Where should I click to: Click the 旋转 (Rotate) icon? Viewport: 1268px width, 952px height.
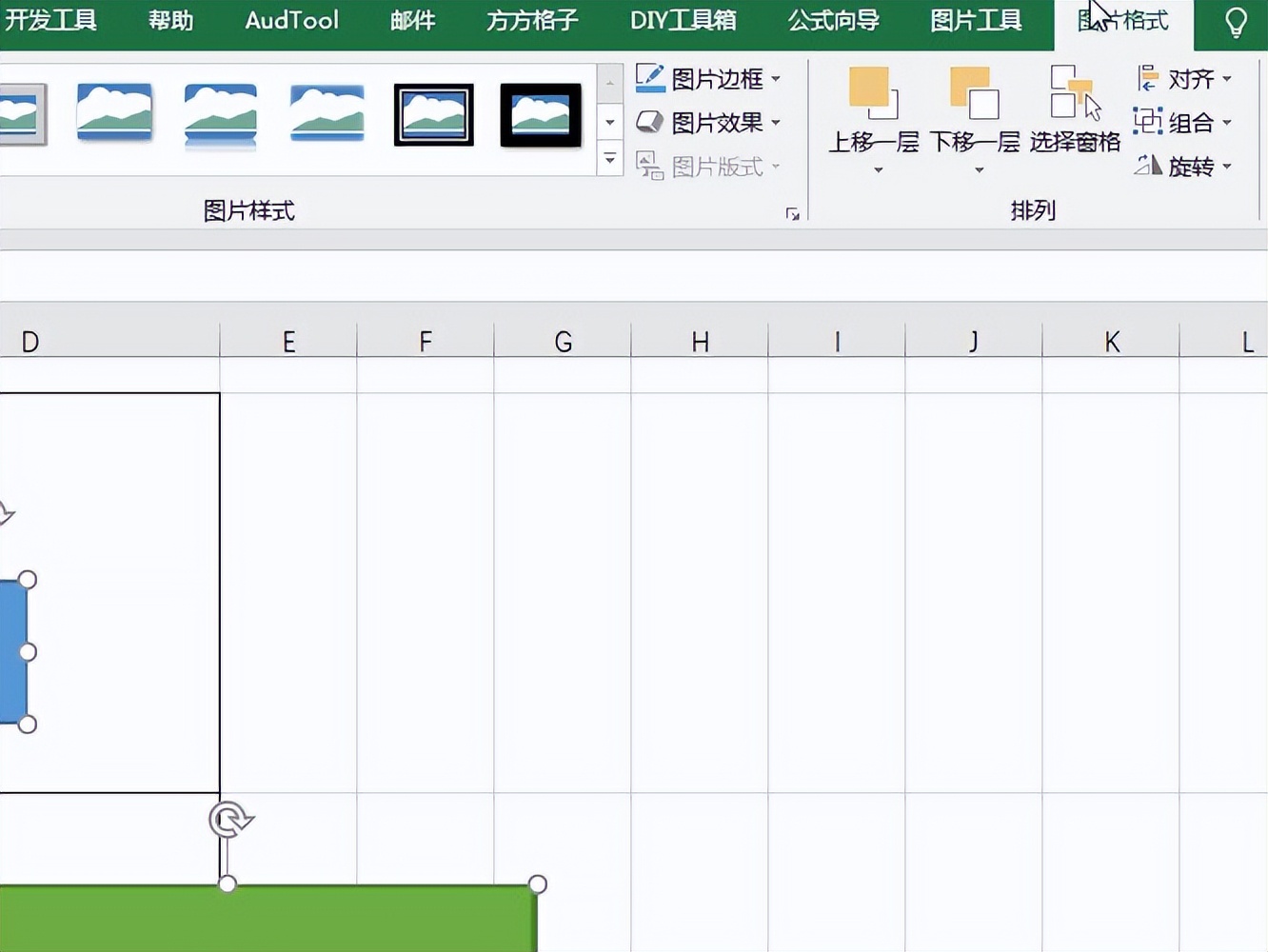[1148, 167]
